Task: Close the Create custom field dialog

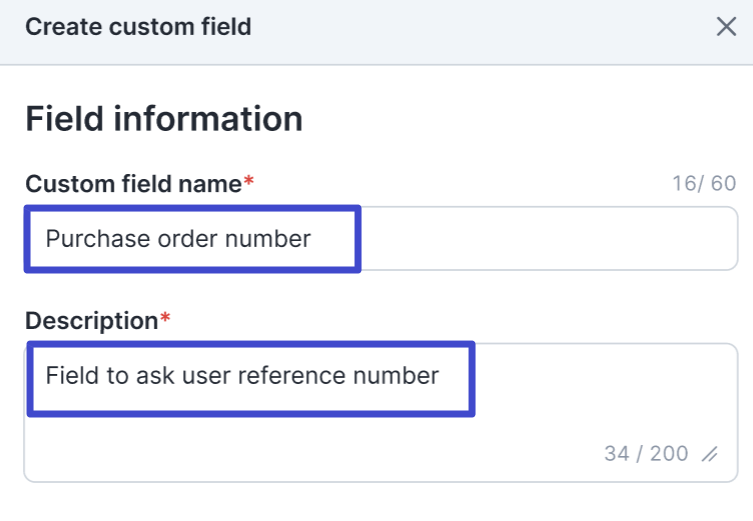Action: click(726, 27)
